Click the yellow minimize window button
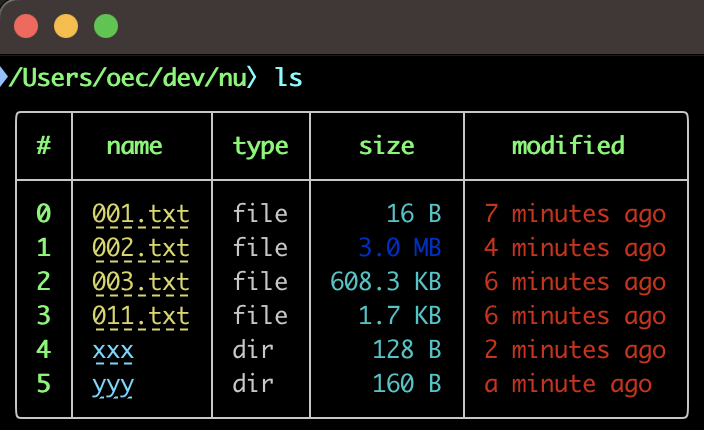Screen dimensions: 704x430 coord(66,26)
